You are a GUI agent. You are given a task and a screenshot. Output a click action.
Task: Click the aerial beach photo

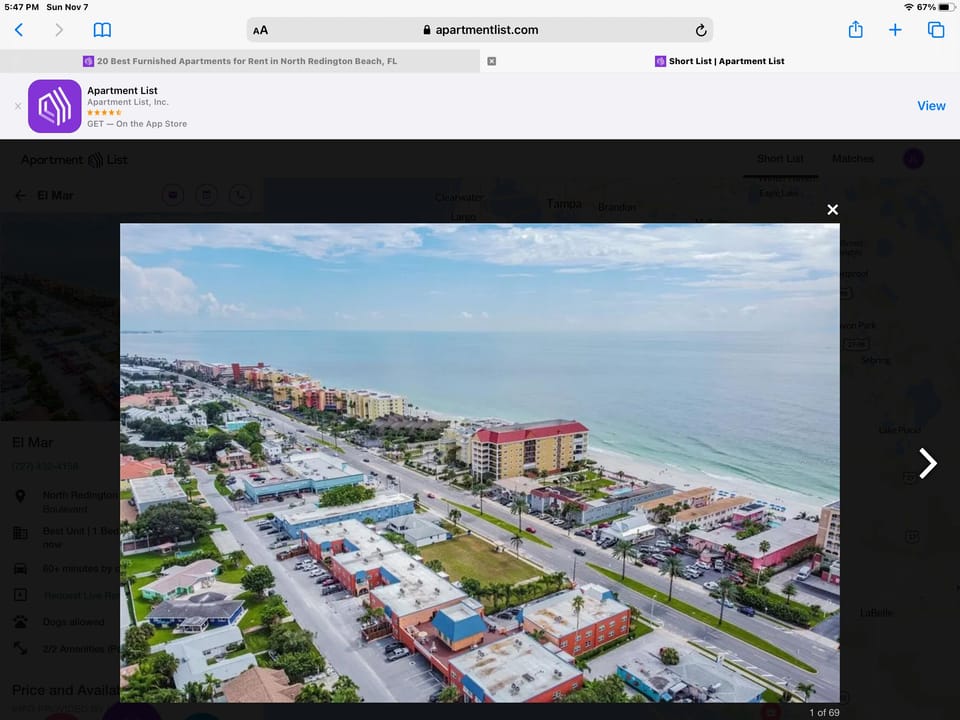[x=480, y=460]
